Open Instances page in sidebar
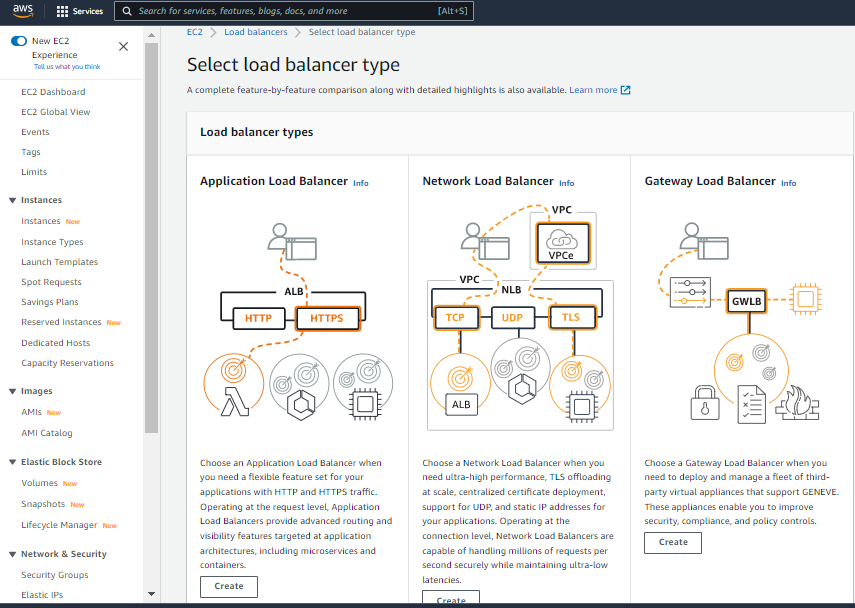855x608 pixels. (41, 221)
